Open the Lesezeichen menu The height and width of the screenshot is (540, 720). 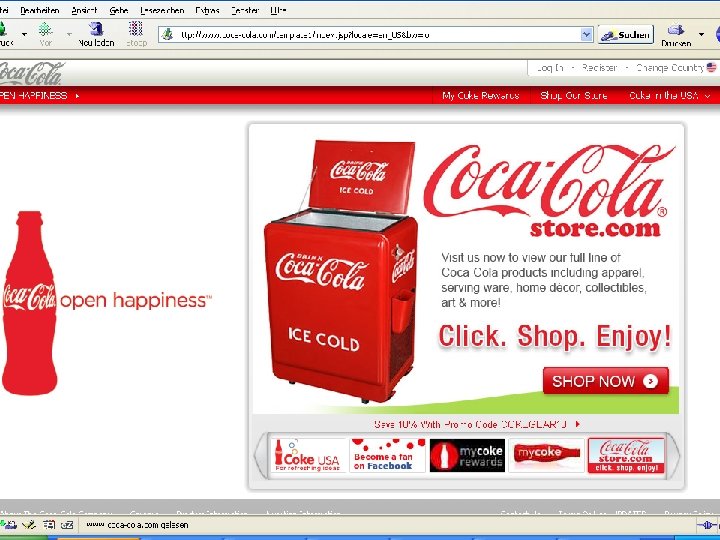[162, 10]
